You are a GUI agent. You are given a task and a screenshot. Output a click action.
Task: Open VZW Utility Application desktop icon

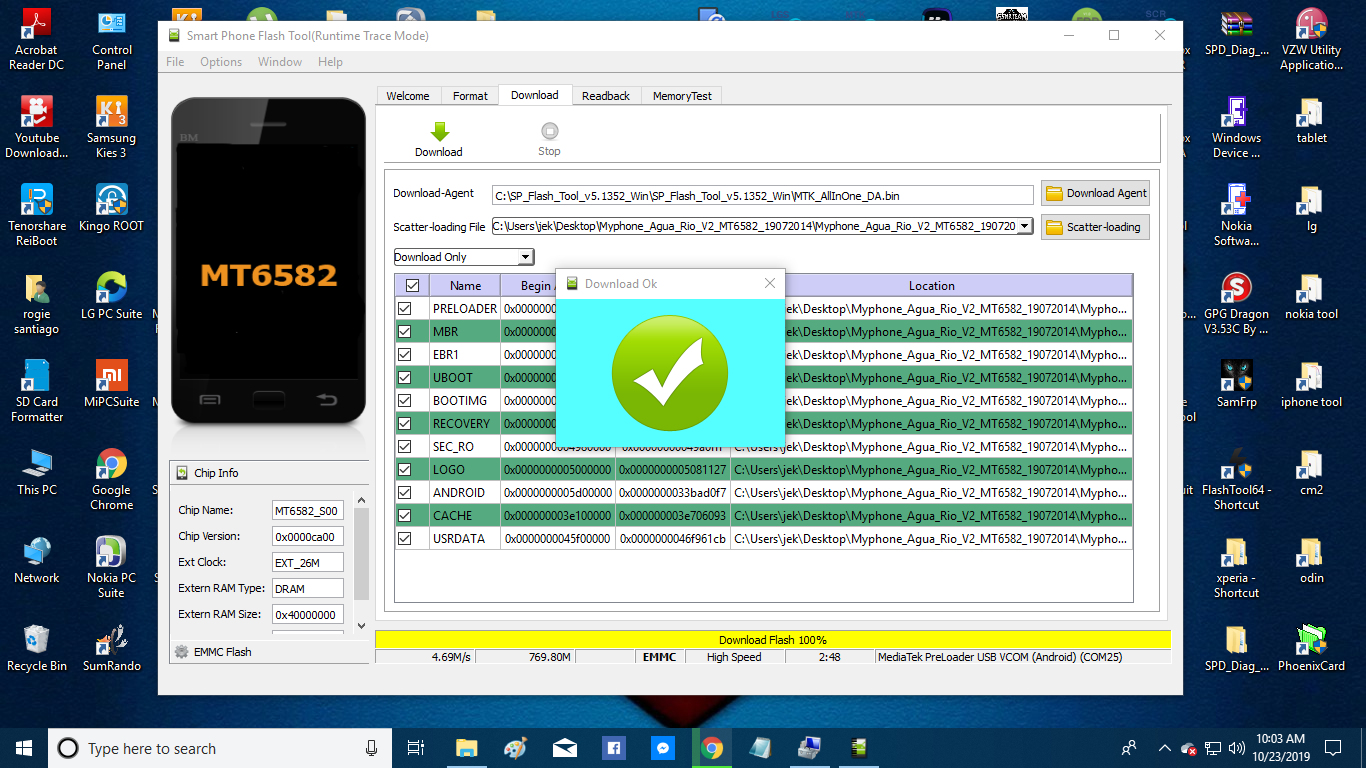pyautogui.click(x=1311, y=41)
